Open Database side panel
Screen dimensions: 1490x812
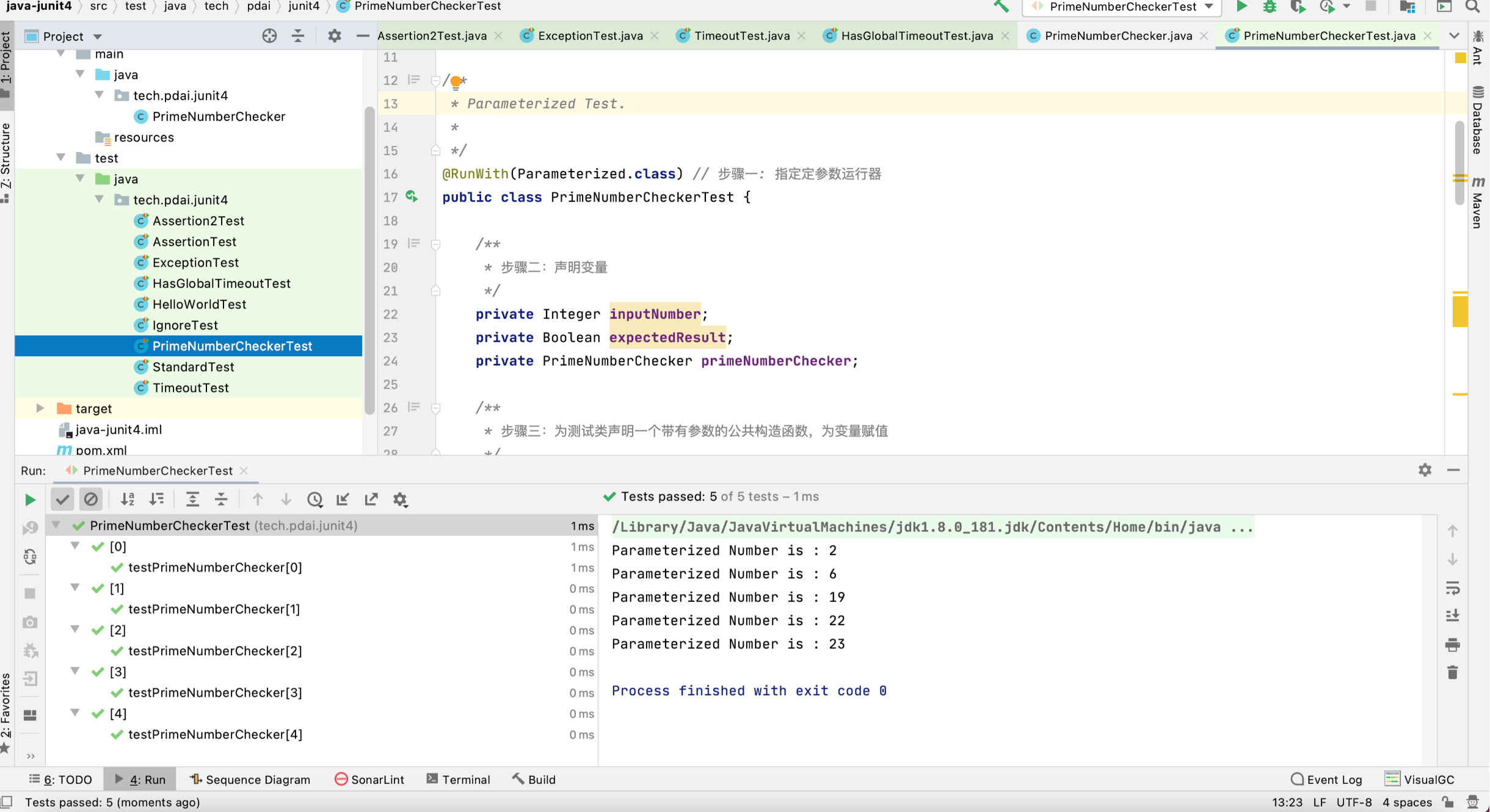[x=1478, y=120]
